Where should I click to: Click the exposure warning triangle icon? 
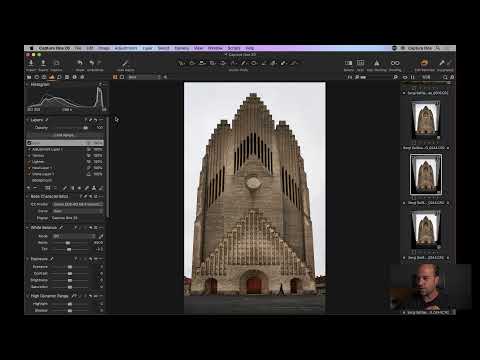(x=377, y=63)
